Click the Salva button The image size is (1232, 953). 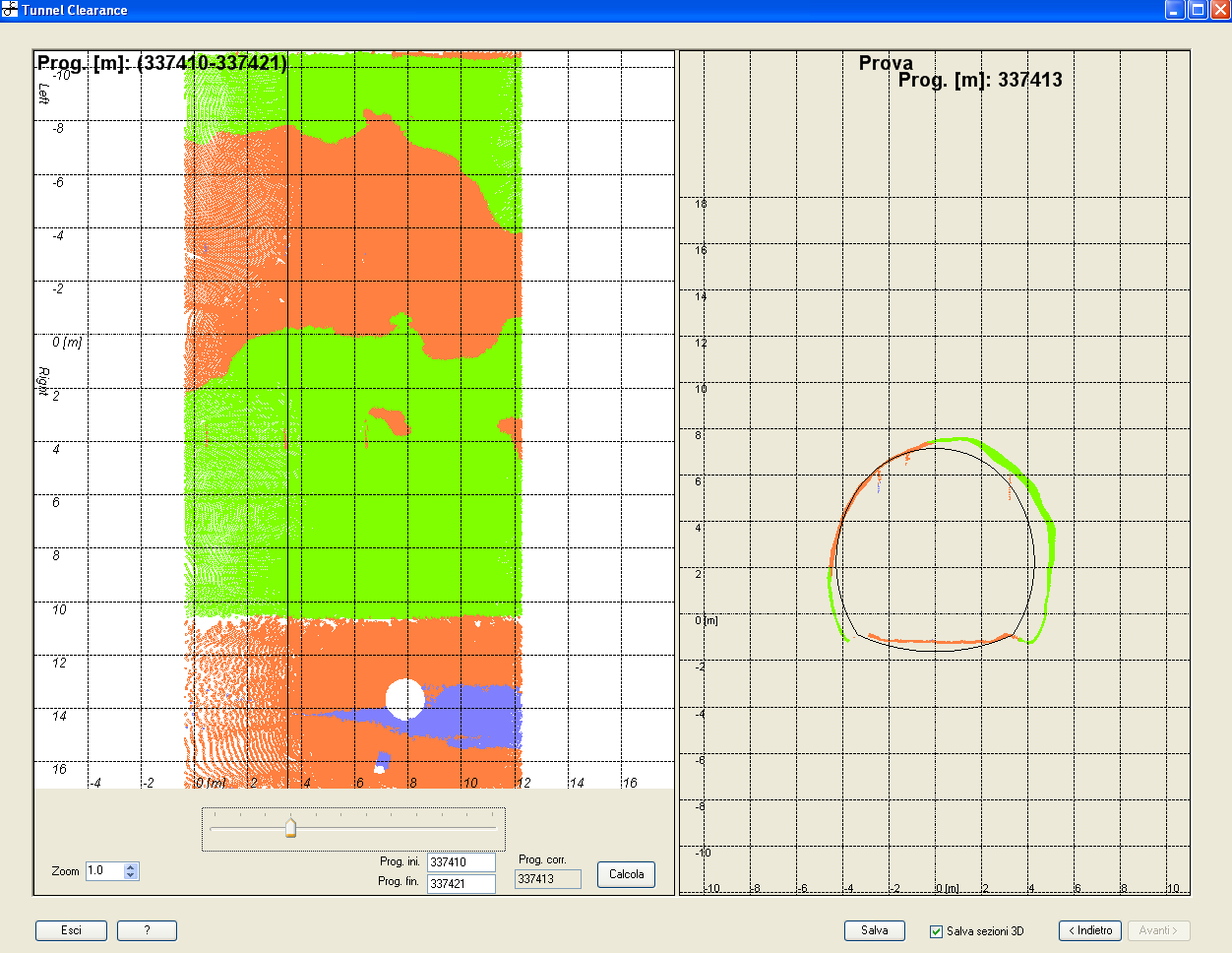click(874, 930)
